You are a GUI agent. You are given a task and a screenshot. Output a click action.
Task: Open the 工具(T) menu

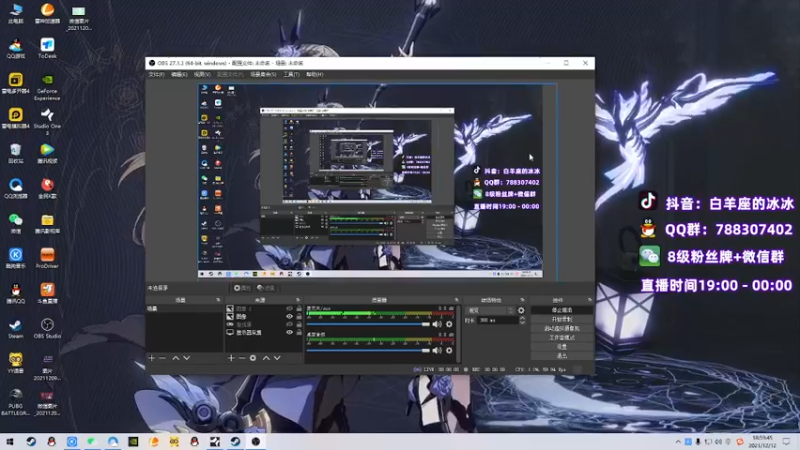pyautogui.click(x=291, y=74)
